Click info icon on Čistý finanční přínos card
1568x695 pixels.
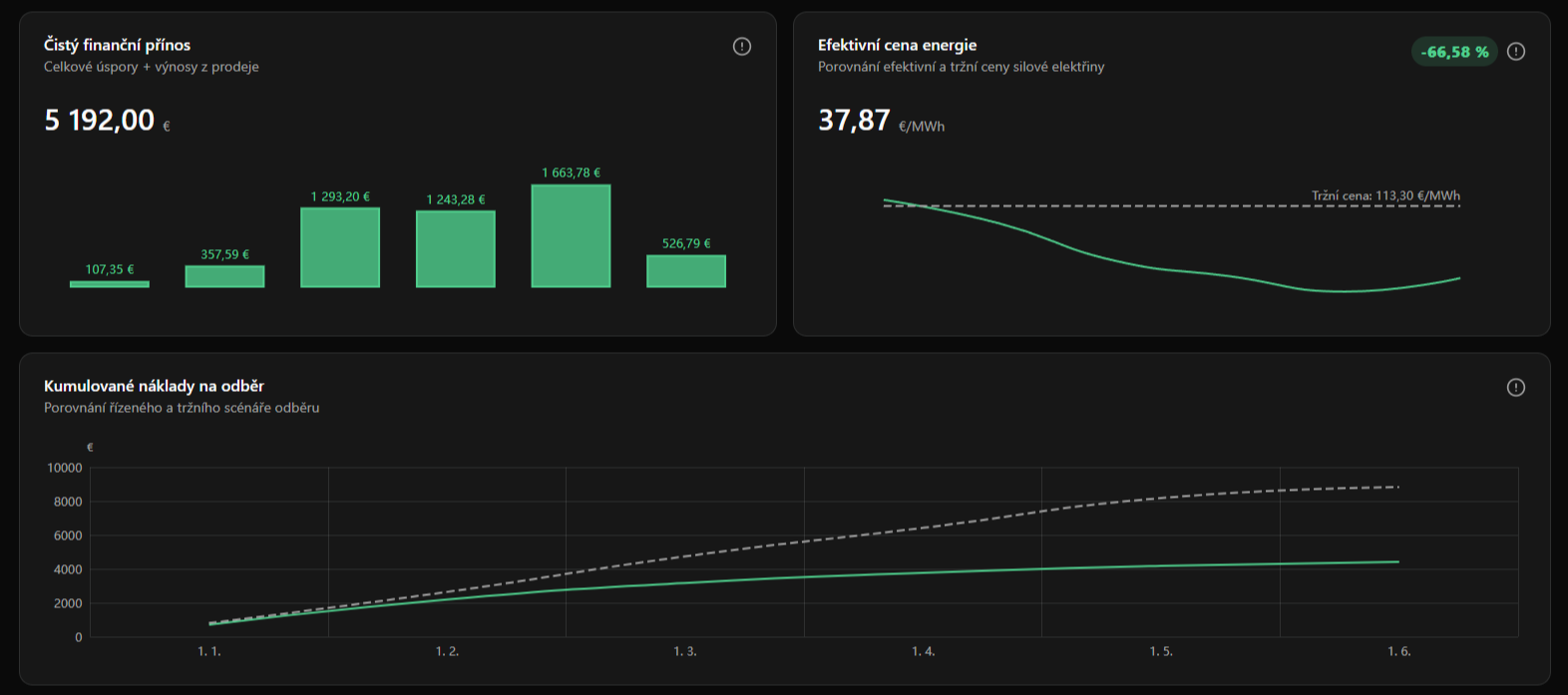(x=742, y=46)
